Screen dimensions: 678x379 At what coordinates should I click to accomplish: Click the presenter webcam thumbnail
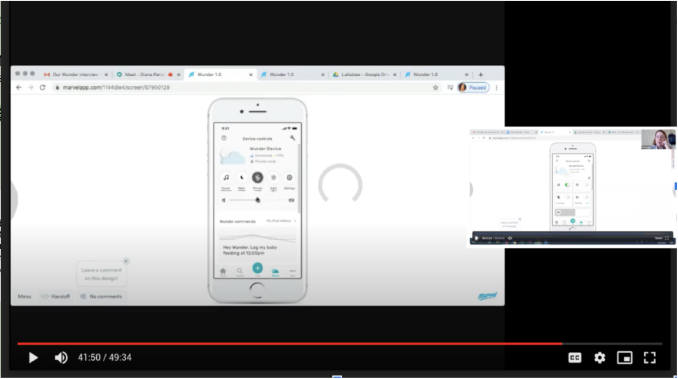pyautogui.click(x=658, y=139)
